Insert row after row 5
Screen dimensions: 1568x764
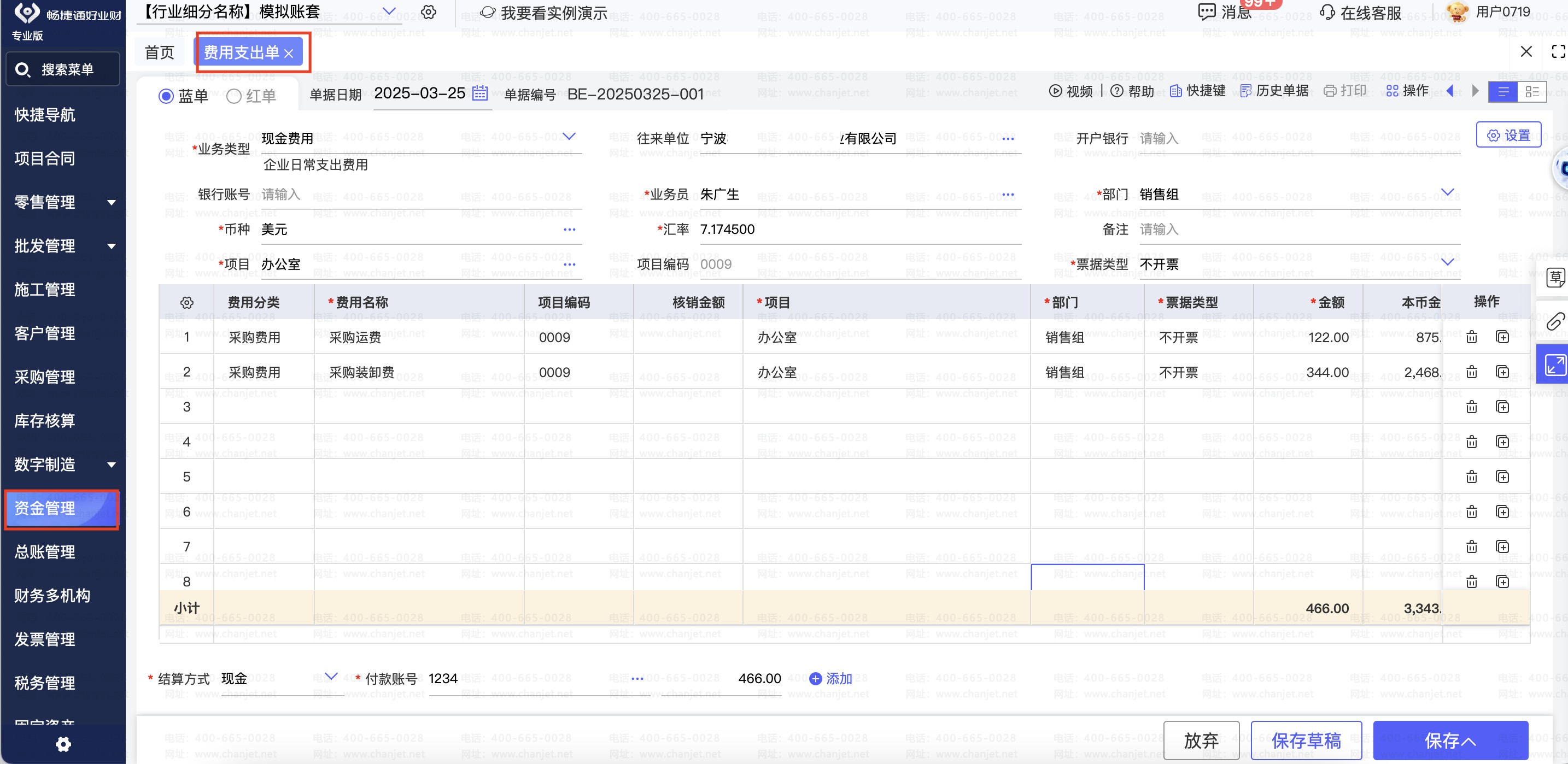point(1502,477)
